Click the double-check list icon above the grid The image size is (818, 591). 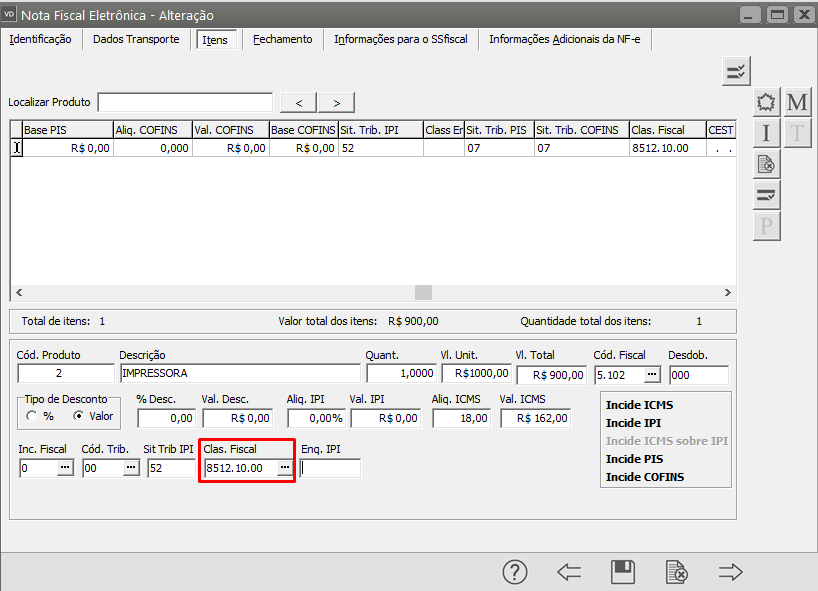736,71
